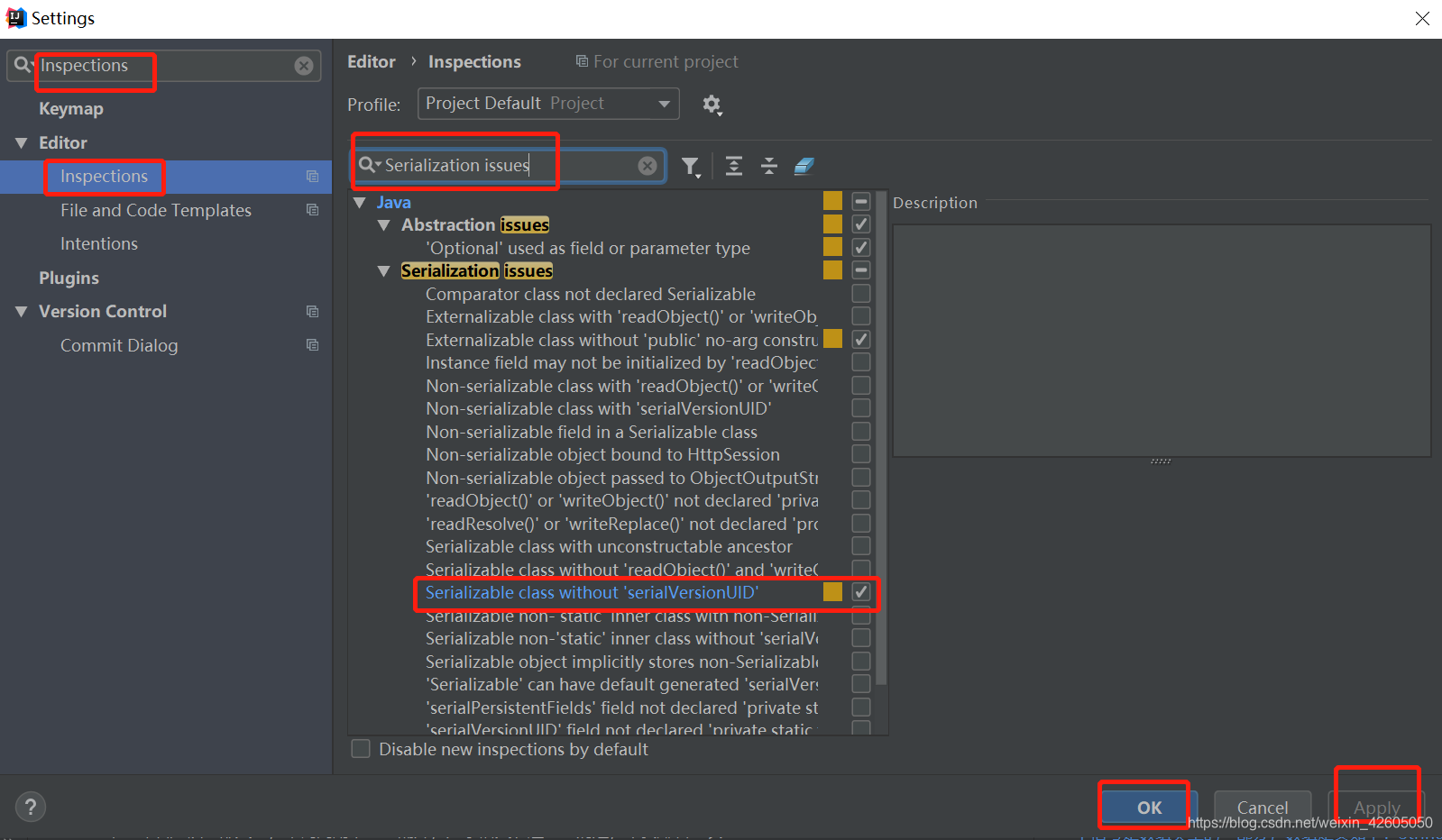Screen dimensions: 1442x840
Task: Select Non-serializable field in a Serializable class row
Action: click(x=592, y=432)
